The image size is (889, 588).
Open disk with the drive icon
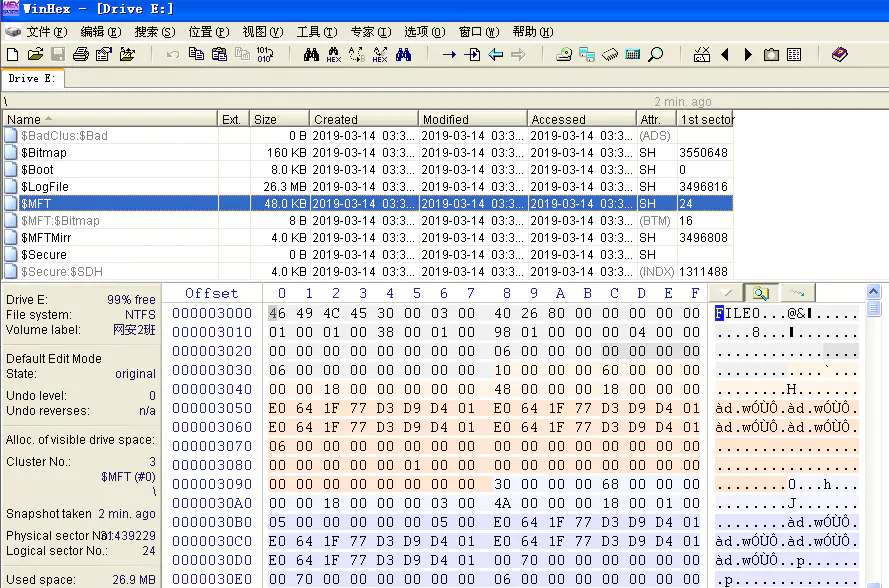564,54
